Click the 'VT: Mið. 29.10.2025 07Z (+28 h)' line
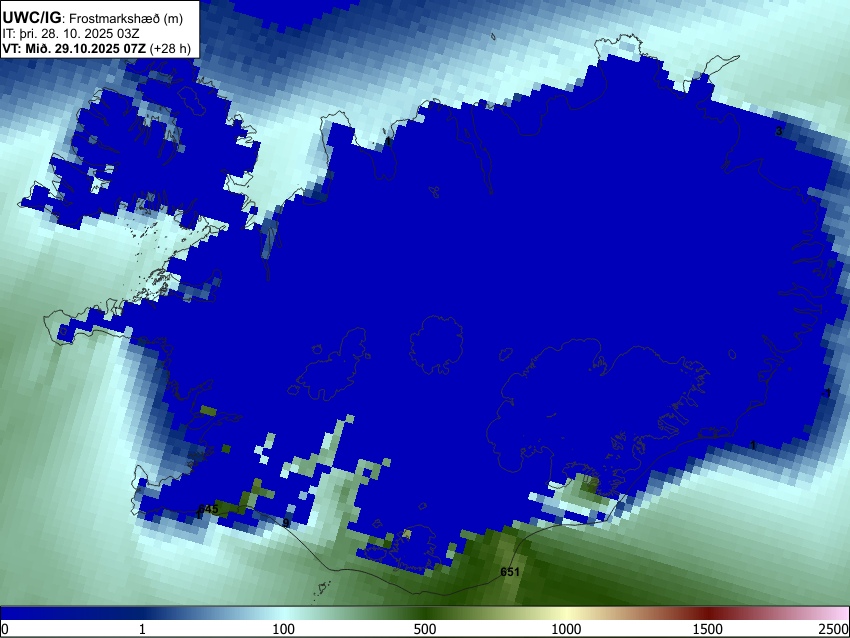850x638 pixels. (96, 48)
